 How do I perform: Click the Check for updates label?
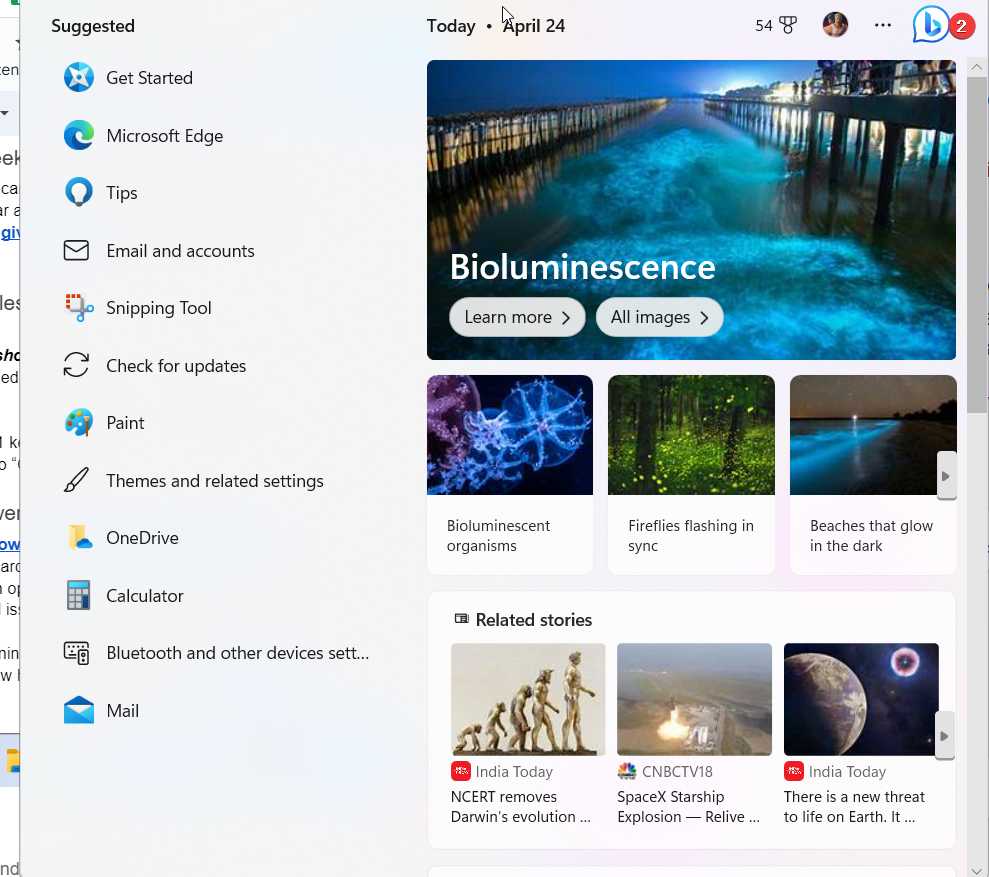pyautogui.click(x=176, y=366)
